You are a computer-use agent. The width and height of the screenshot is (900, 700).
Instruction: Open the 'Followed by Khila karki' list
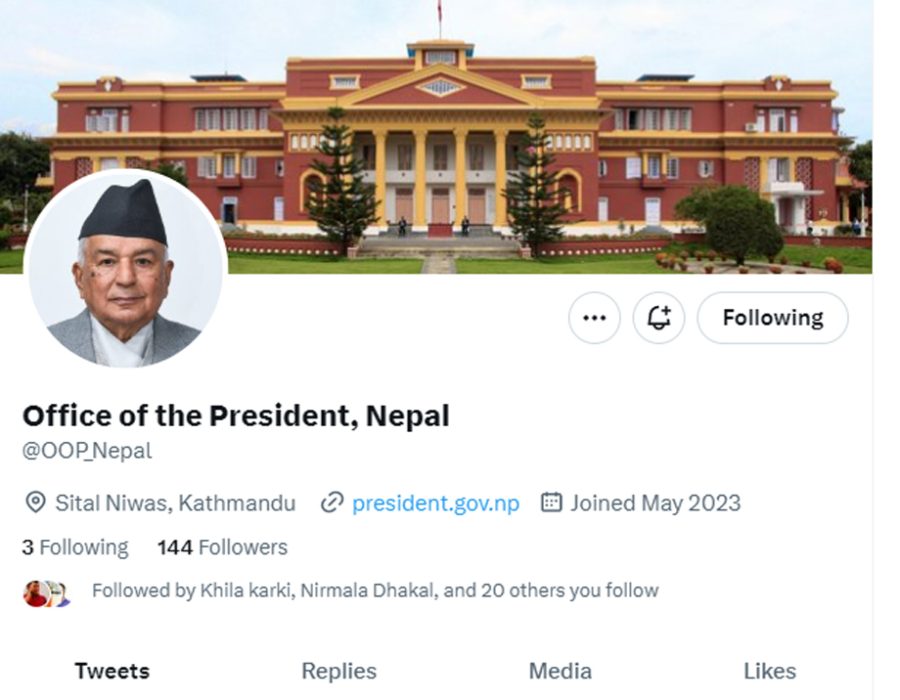coord(375,591)
